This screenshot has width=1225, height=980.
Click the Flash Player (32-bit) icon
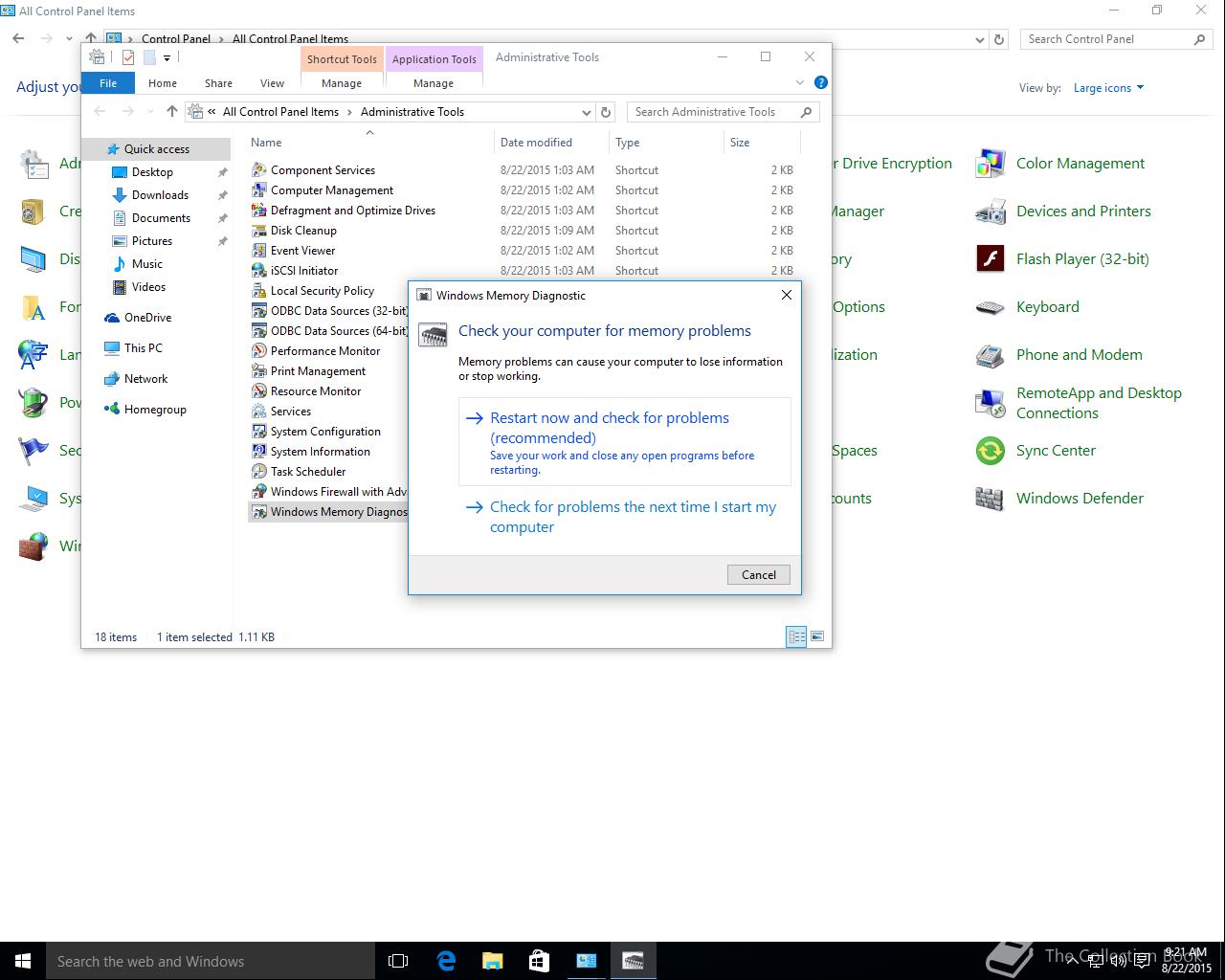[x=990, y=259]
